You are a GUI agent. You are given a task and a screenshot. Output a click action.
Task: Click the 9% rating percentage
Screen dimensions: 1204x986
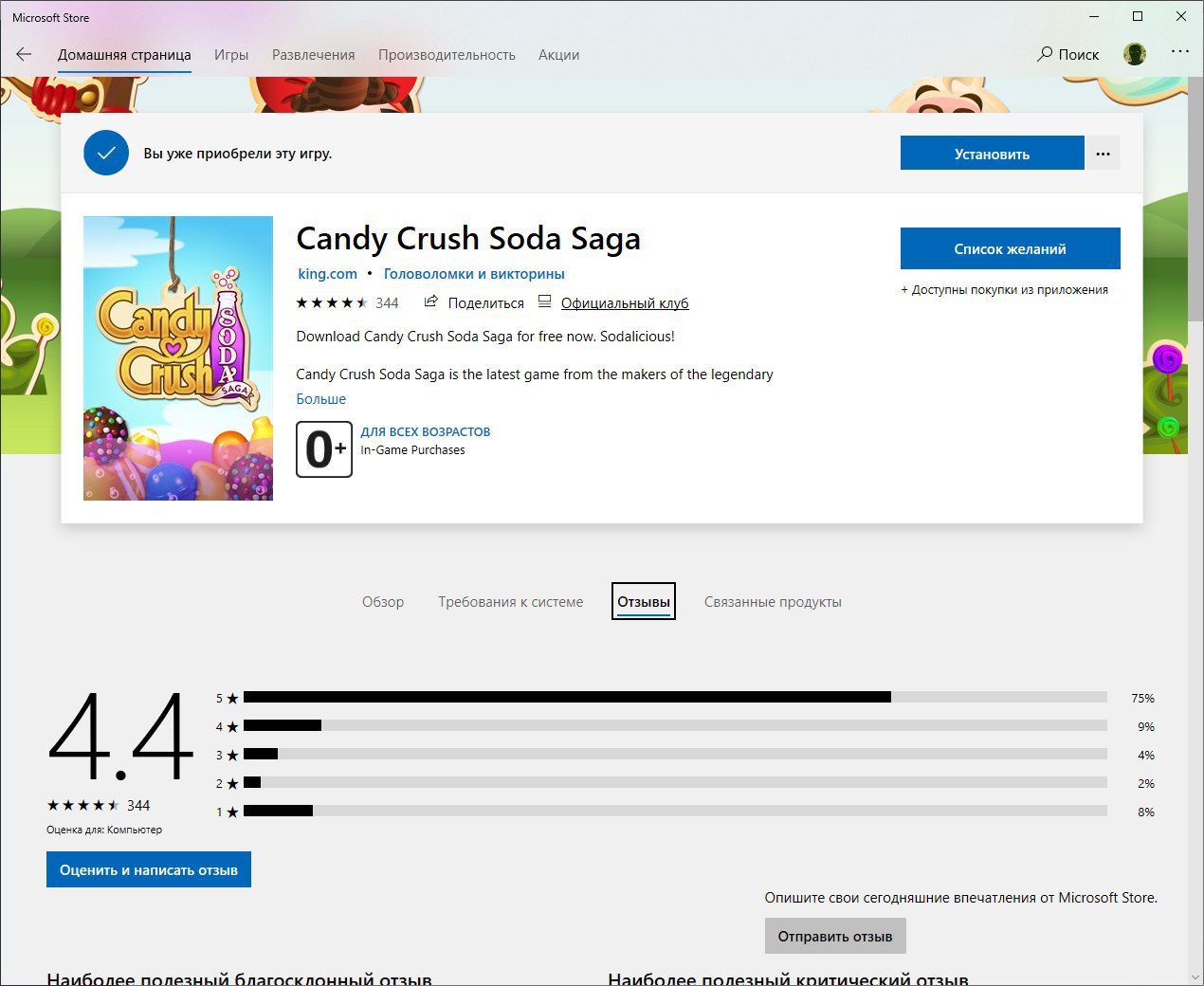point(1146,726)
